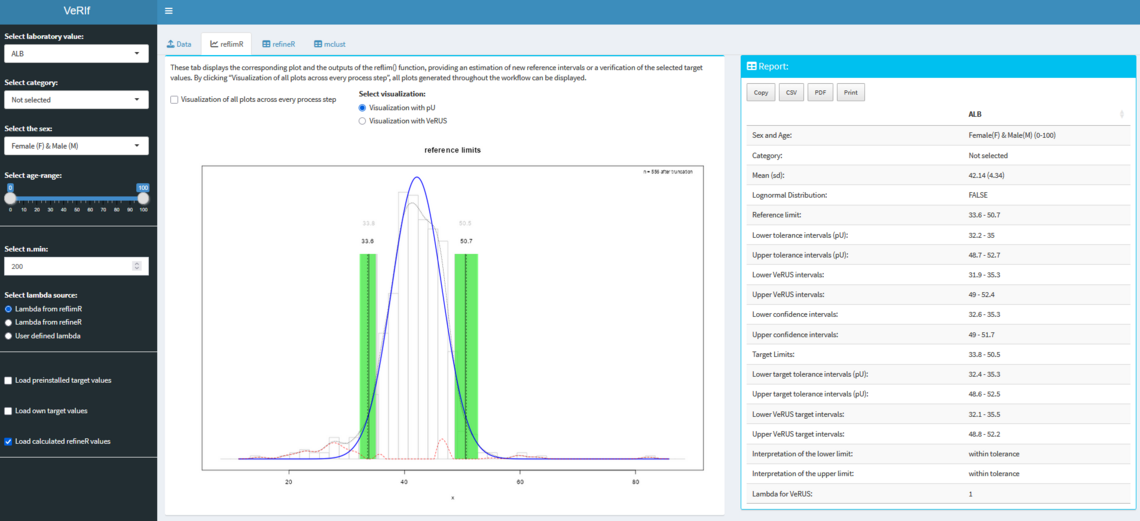This screenshot has height=521, width=1140.
Task: Check Load preinstalled target values
Action: click(9, 381)
